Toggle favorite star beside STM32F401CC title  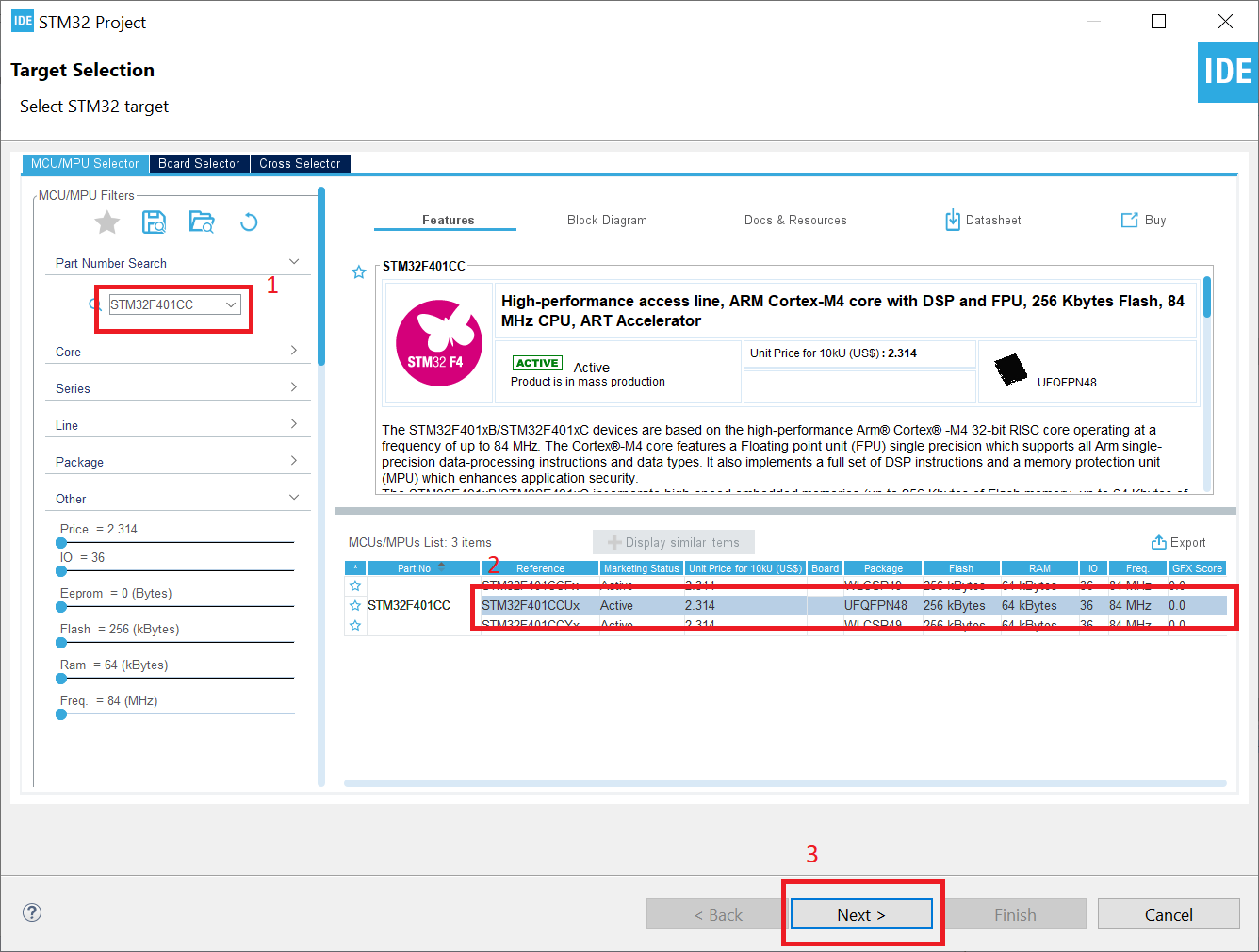[x=359, y=272]
